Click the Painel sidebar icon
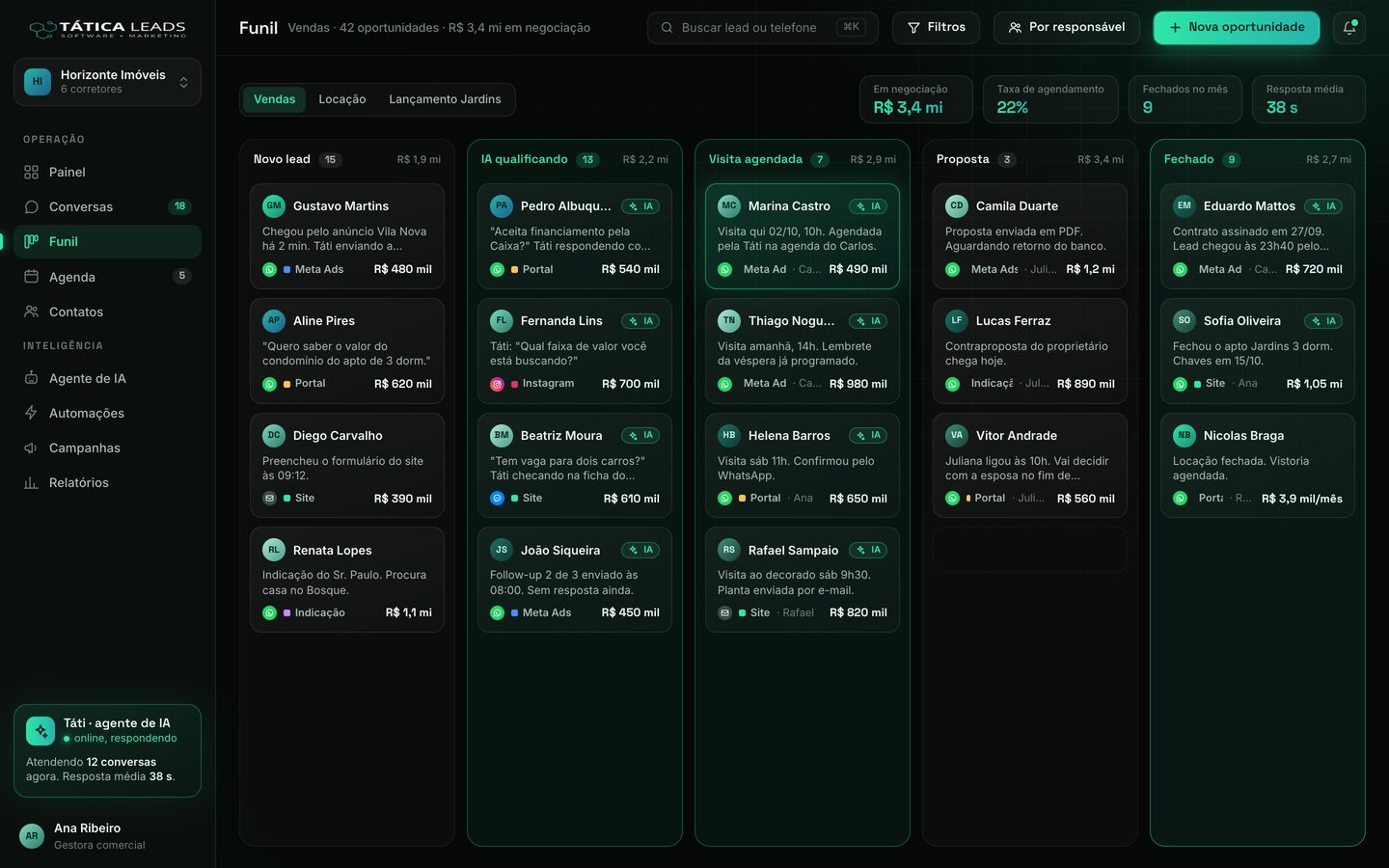Screen dimensions: 1389x868 coord(32,172)
